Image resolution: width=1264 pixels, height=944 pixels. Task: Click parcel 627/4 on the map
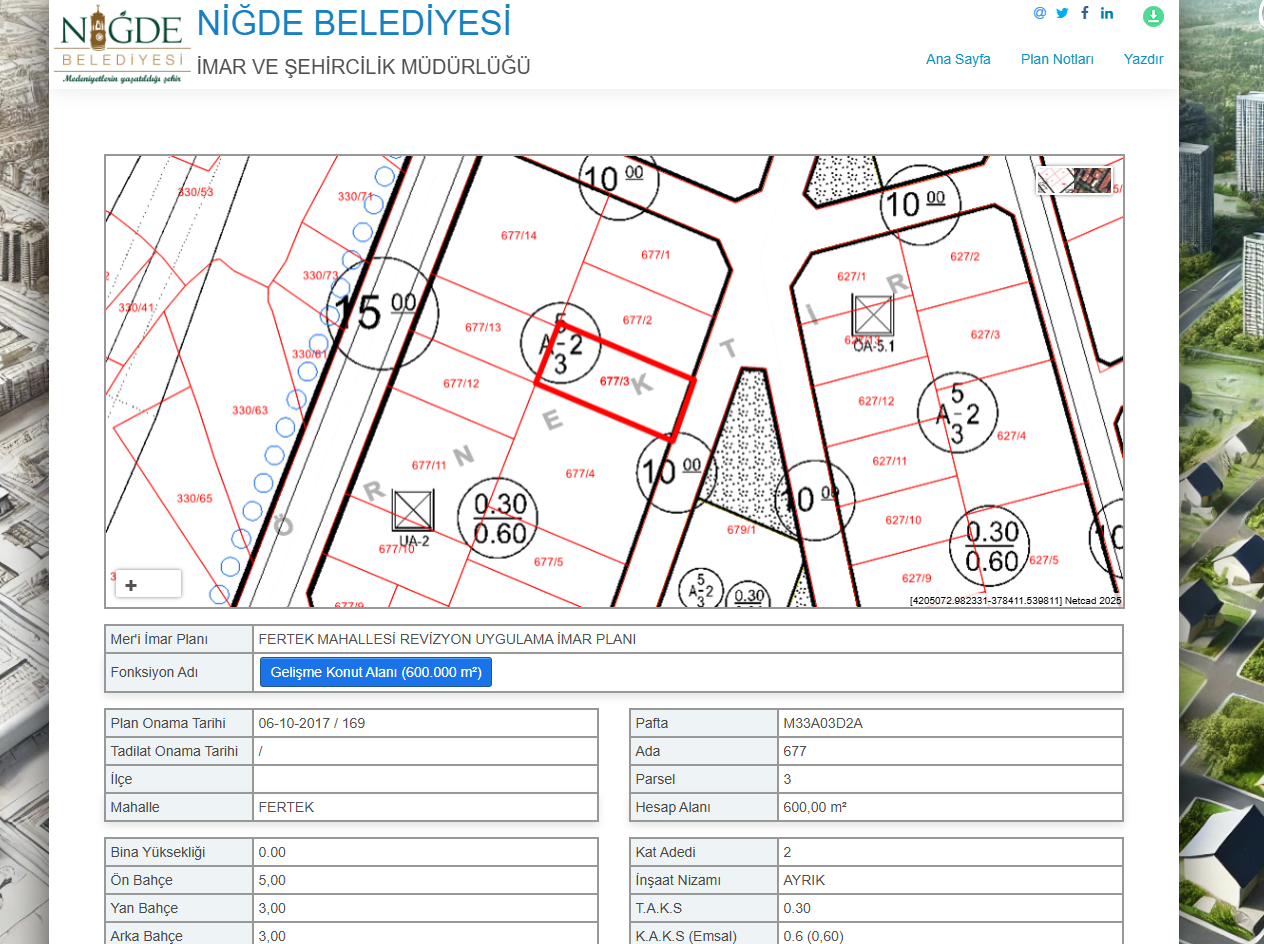coord(1011,435)
